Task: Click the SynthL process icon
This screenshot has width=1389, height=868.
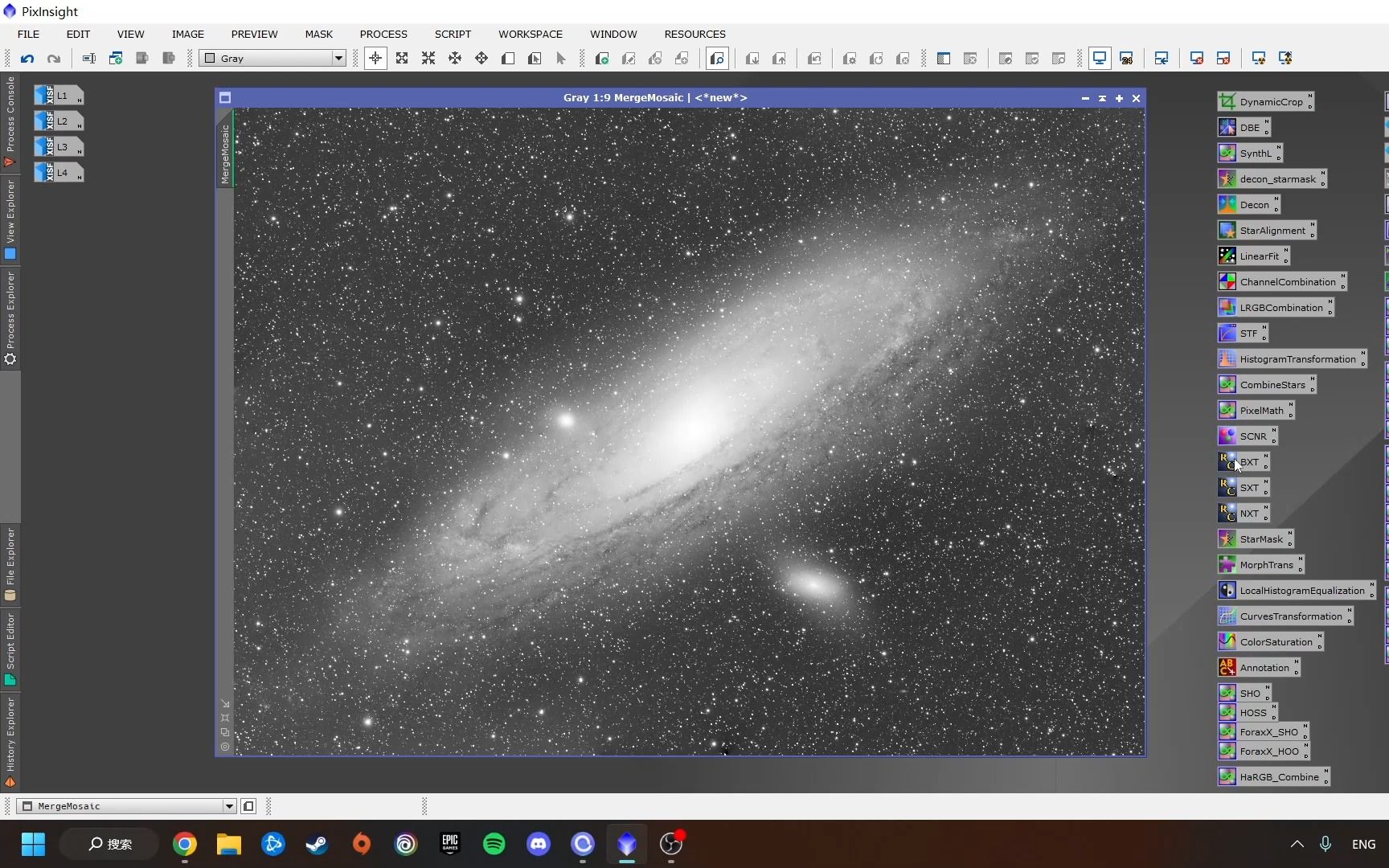Action: (x=1250, y=154)
